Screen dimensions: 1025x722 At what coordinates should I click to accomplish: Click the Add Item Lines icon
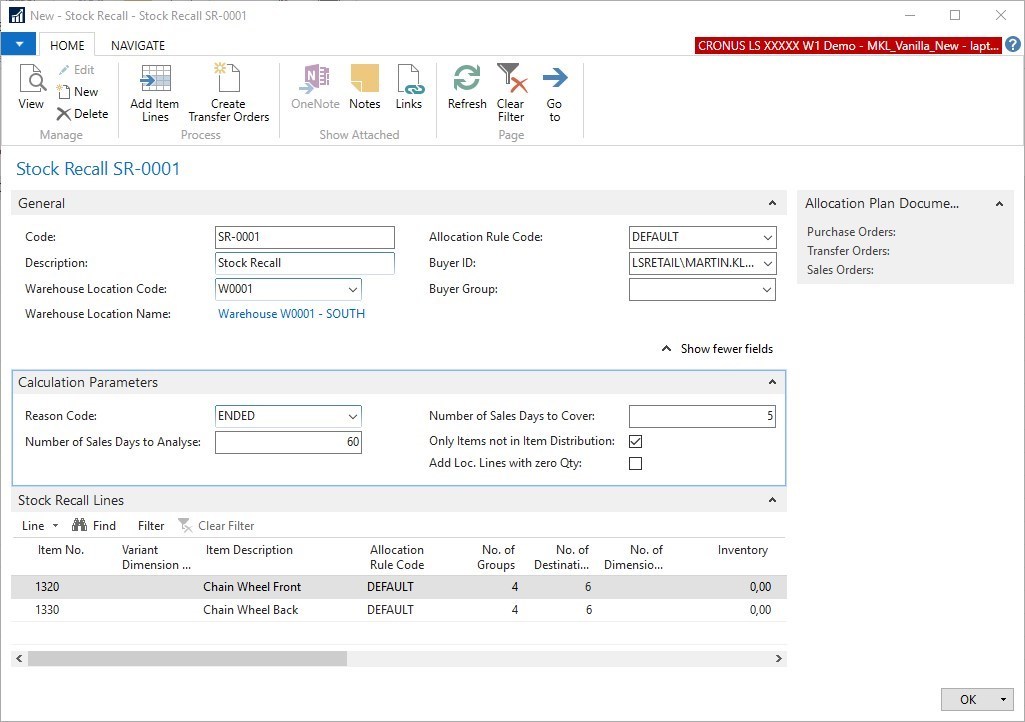[x=154, y=80]
